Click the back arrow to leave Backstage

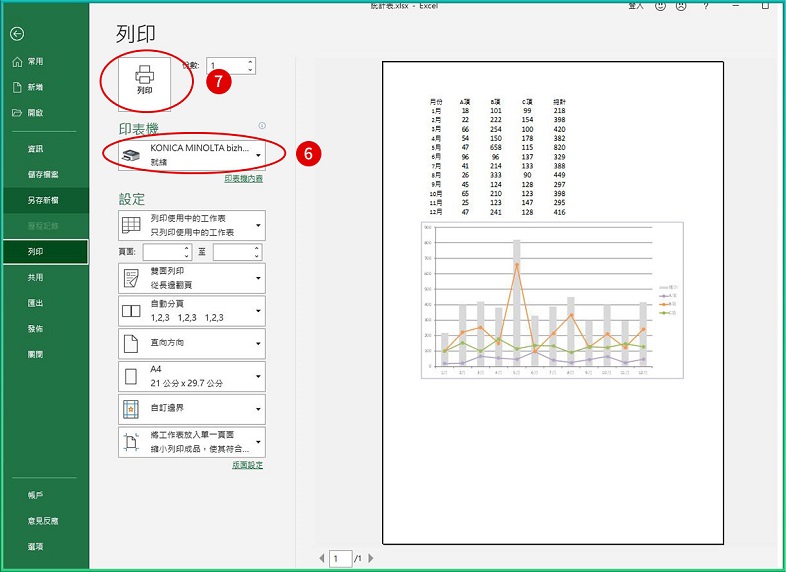pyautogui.click(x=17, y=34)
